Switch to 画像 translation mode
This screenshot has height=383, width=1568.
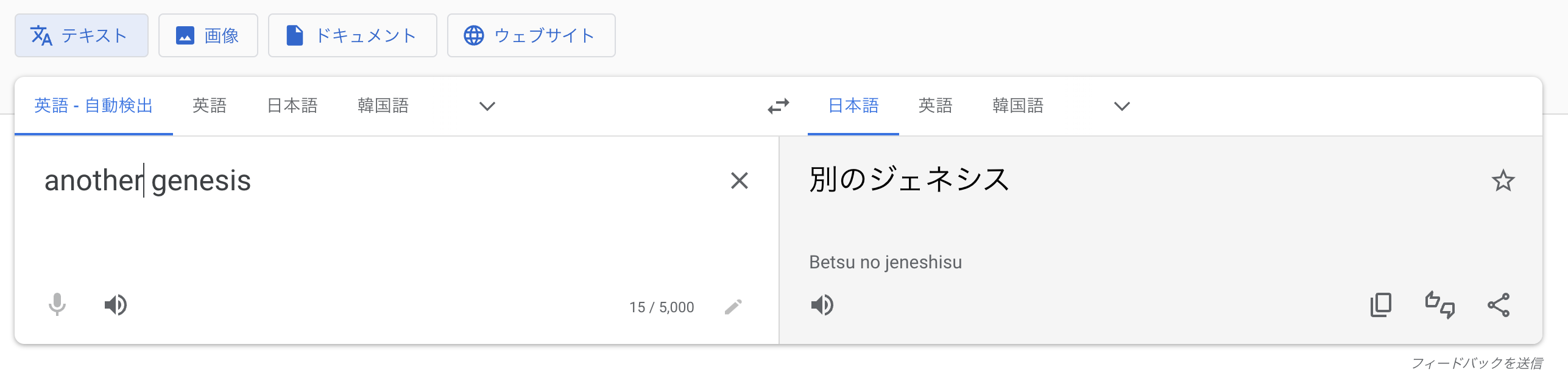(208, 35)
